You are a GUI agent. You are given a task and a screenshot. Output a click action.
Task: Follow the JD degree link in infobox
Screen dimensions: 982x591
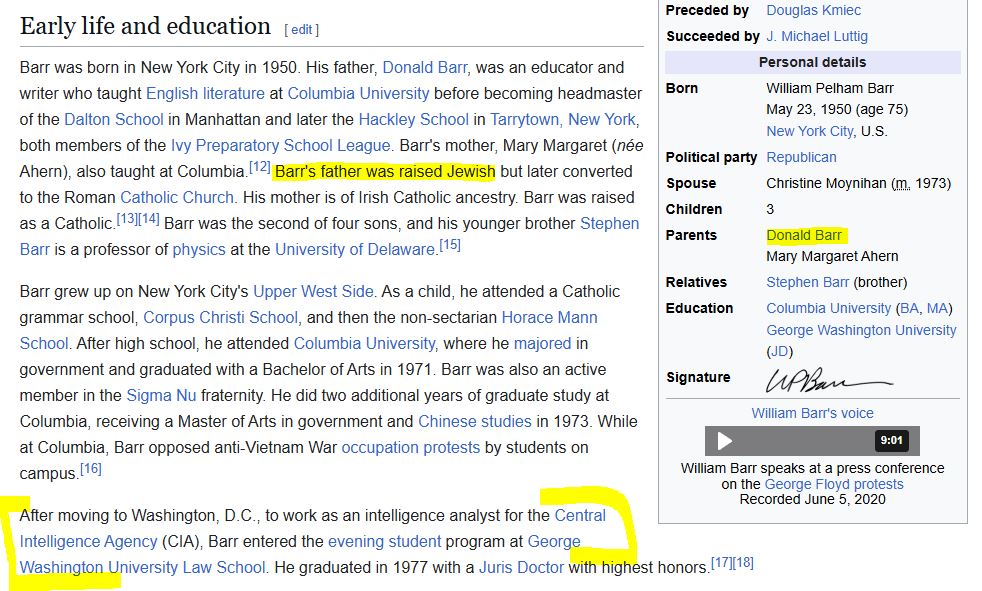coord(779,351)
